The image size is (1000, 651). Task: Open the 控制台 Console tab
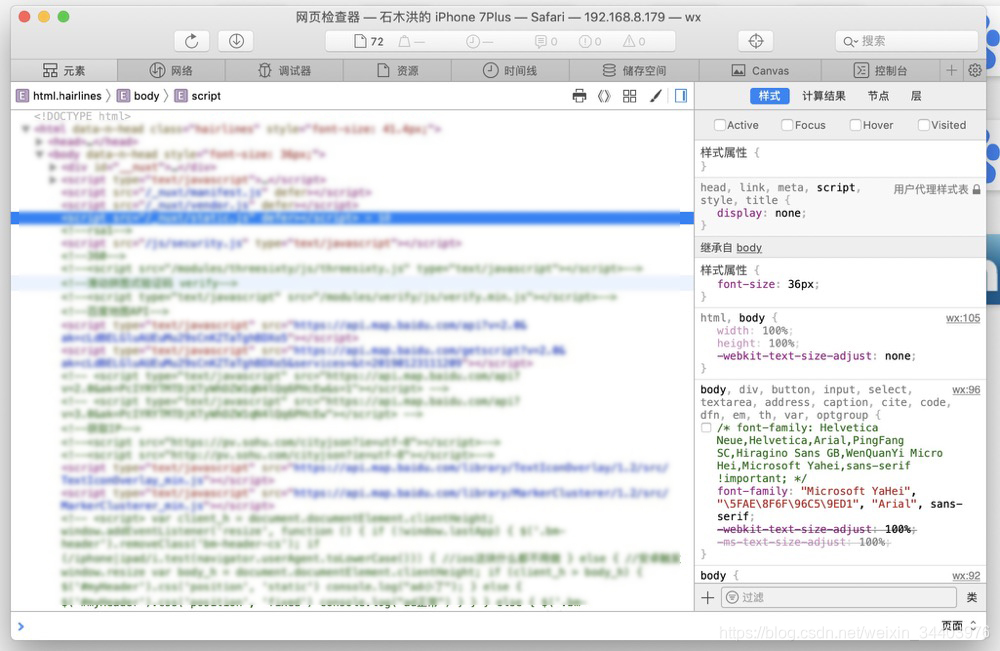[880, 70]
